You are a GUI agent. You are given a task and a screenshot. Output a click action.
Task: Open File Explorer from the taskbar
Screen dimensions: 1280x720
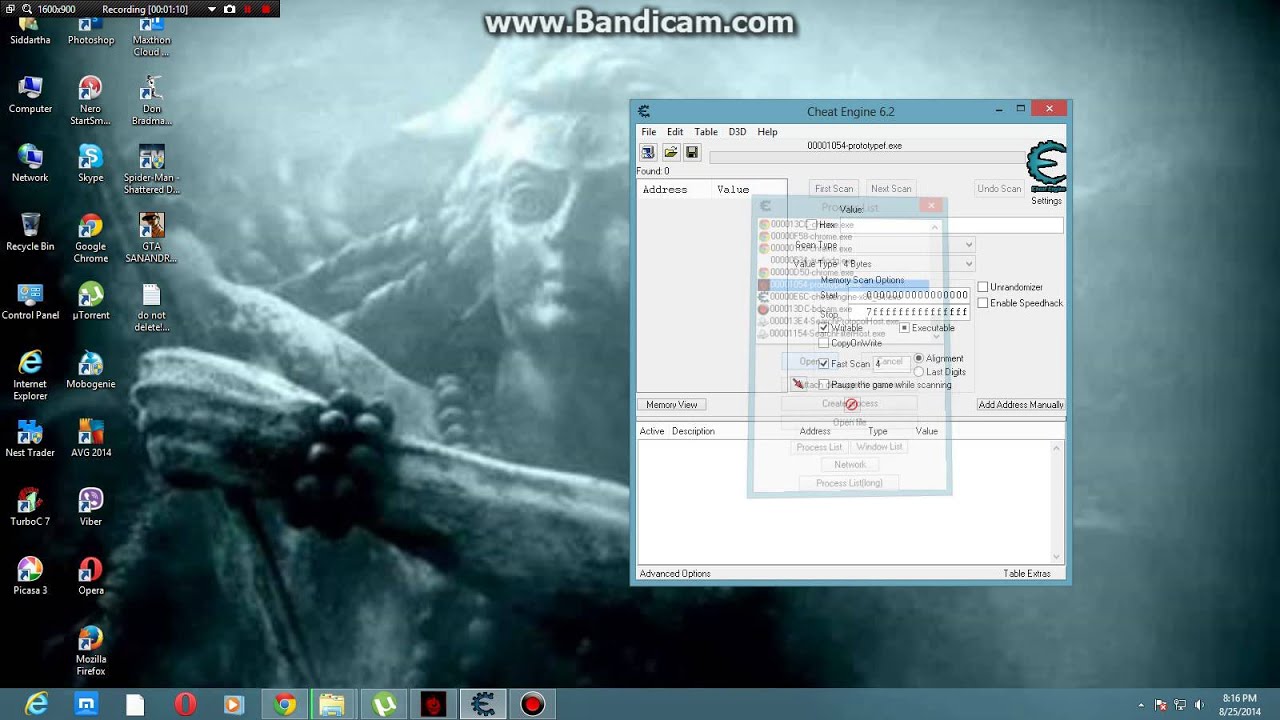pos(334,704)
